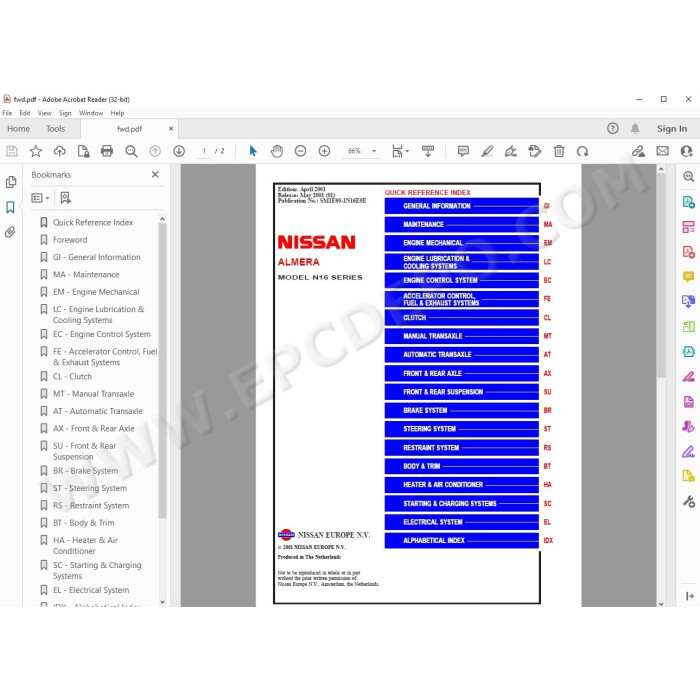This screenshot has width=700, height=700.
Task: Zoom in with plus circle icon
Action: click(324, 151)
